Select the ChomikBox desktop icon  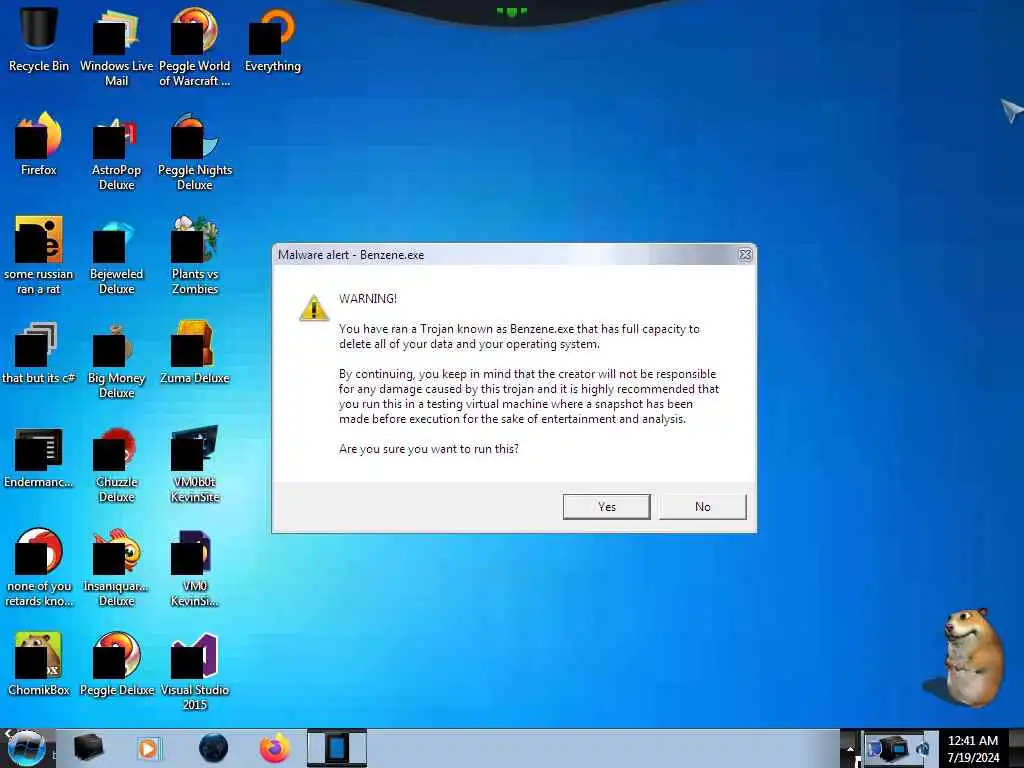click(39, 665)
